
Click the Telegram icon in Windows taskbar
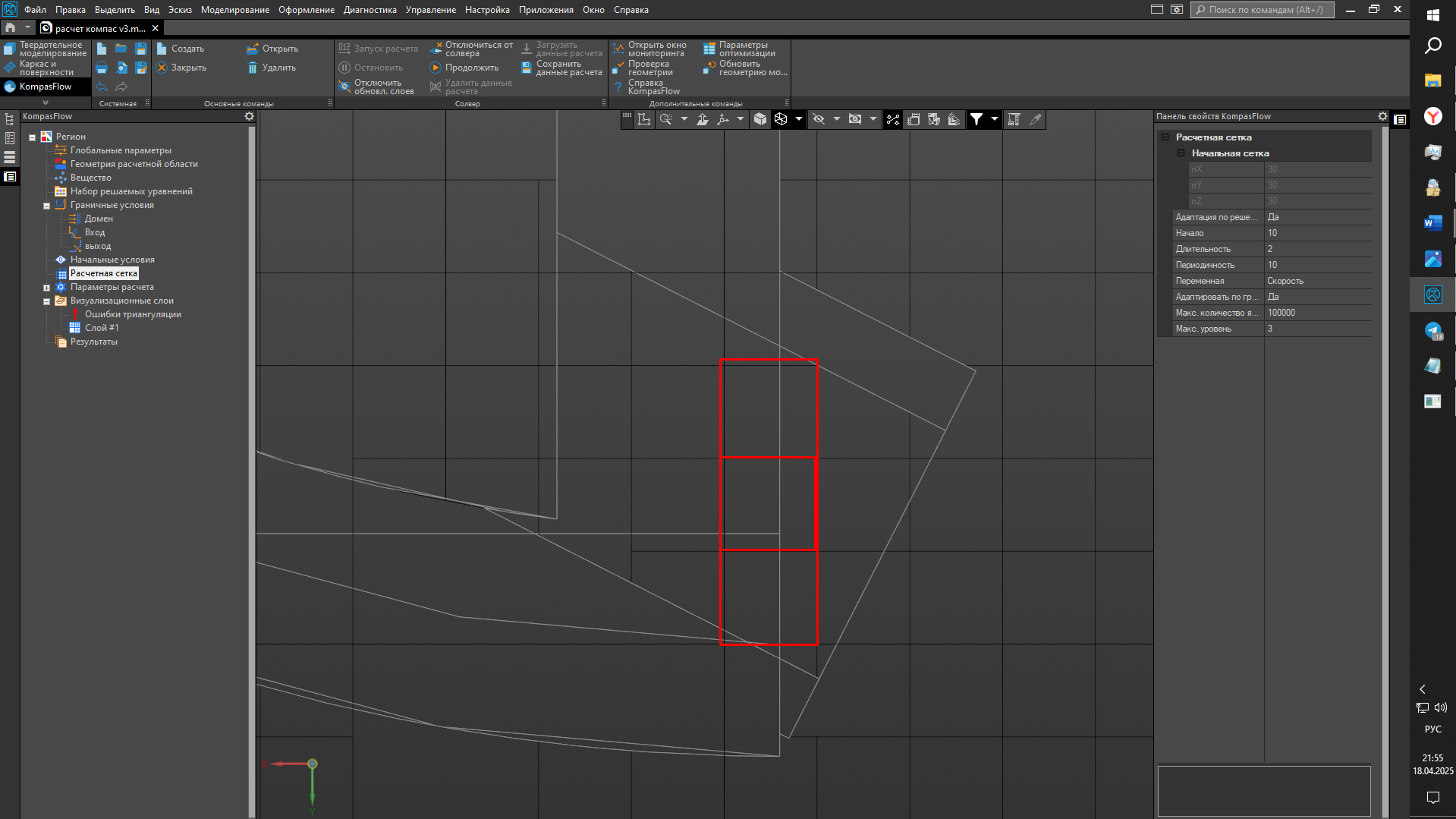coord(1432,331)
